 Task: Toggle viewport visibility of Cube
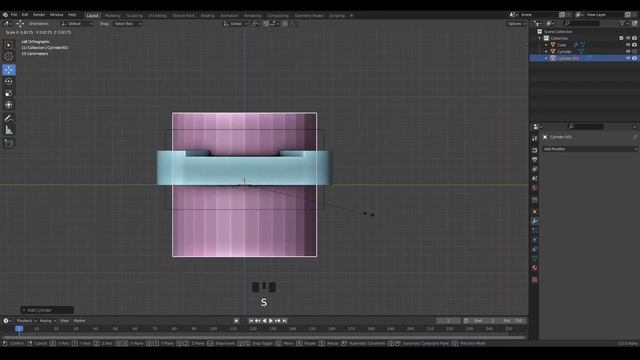628,45
